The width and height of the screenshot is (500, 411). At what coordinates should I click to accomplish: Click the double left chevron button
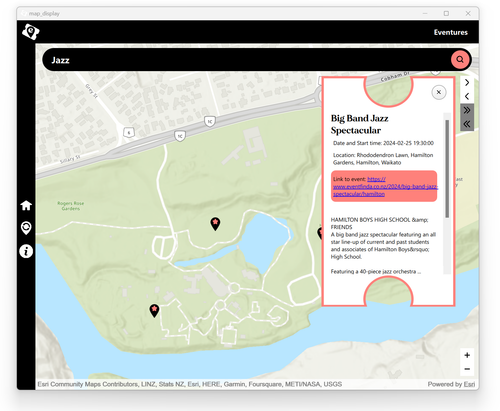pos(467,124)
